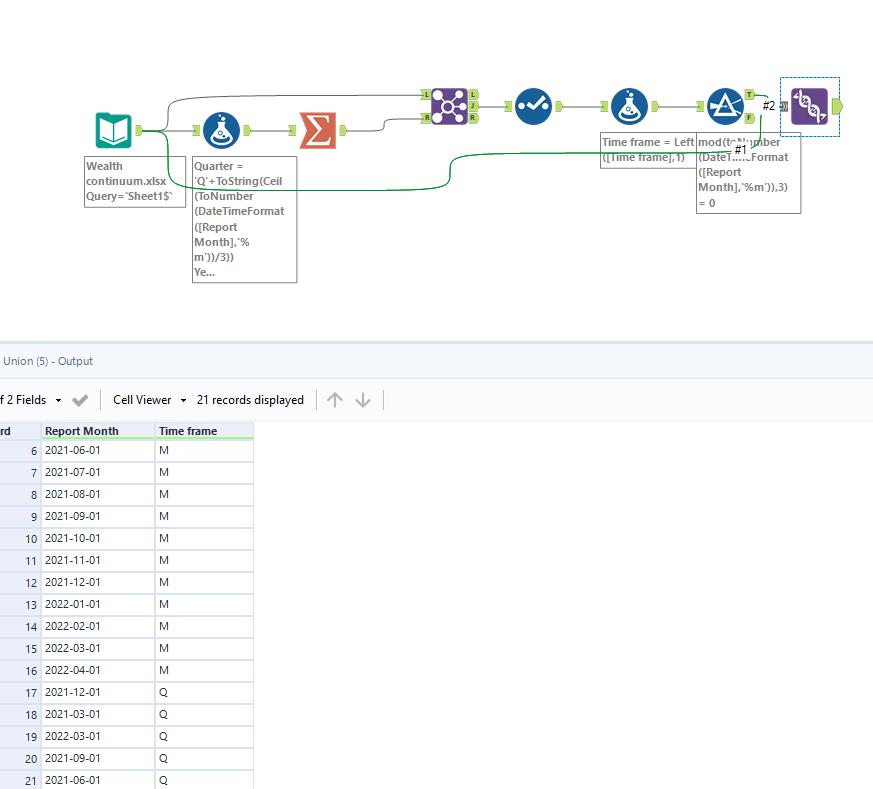Click the Time frame column header

click(x=204, y=431)
